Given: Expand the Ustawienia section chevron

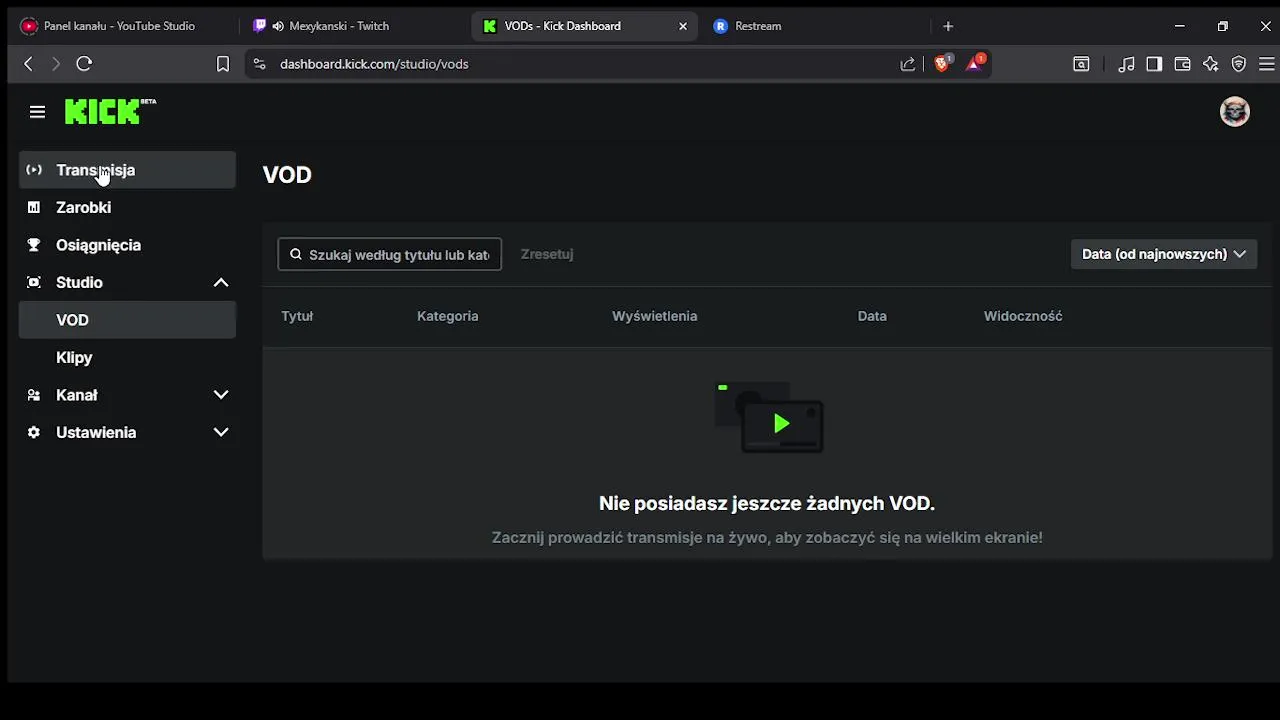Looking at the screenshot, I should point(221,432).
